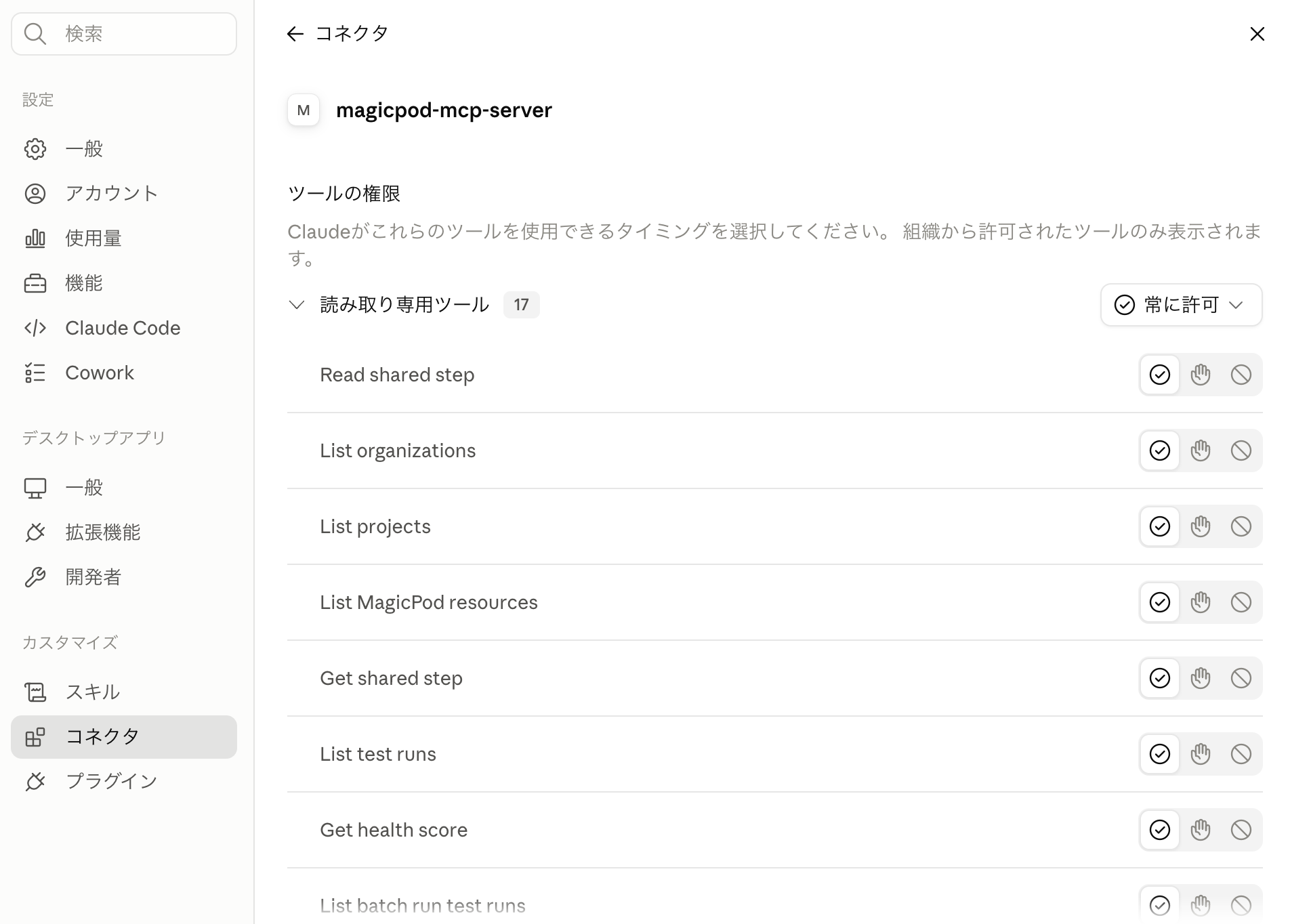Focus the 検索 search field
The image size is (1290, 924).
click(x=124, y=34)
